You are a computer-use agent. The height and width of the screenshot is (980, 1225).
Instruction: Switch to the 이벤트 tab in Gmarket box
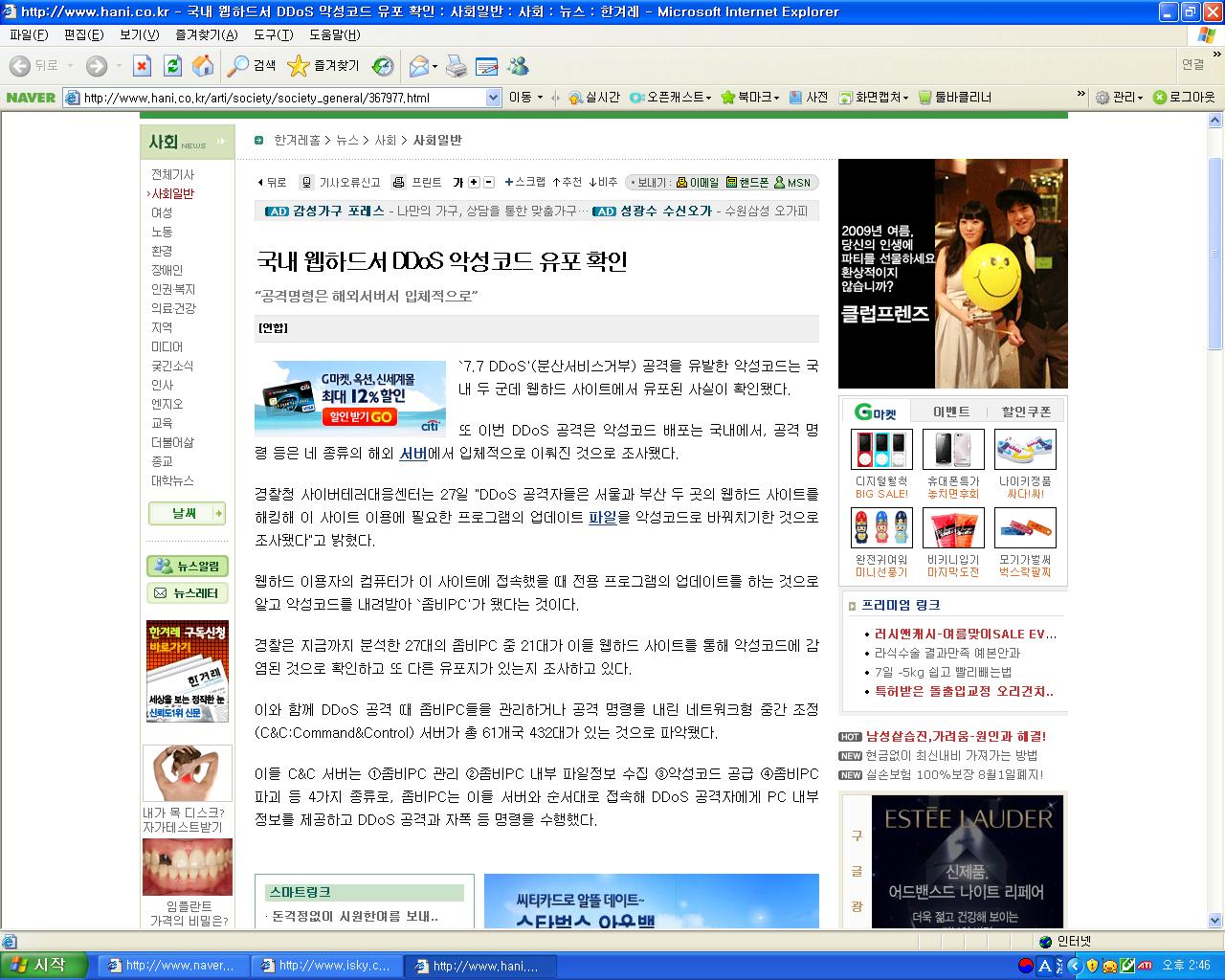(x=951, y=412)
